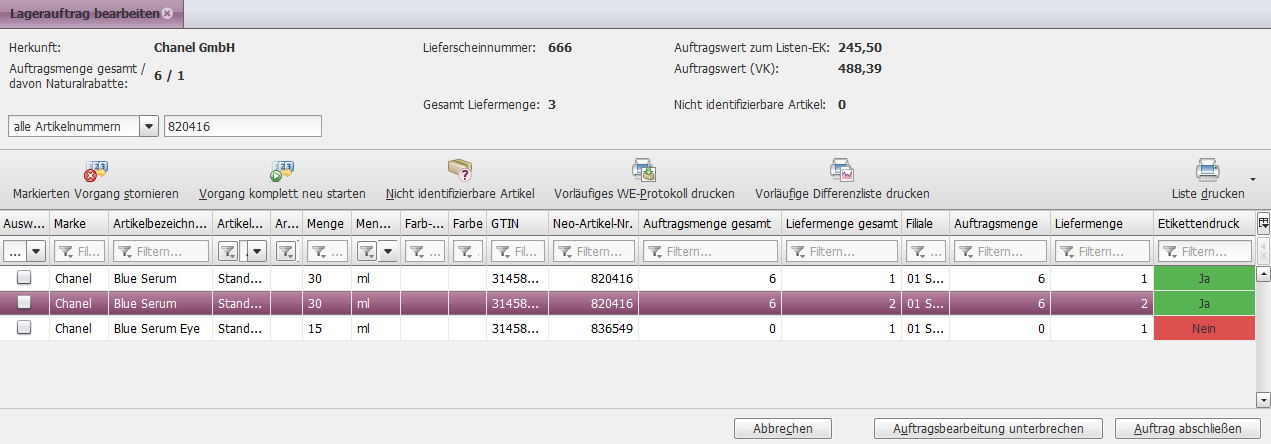
Task: Click Vorläufige Differenzliste drucken label
Action: pos(842,193)
